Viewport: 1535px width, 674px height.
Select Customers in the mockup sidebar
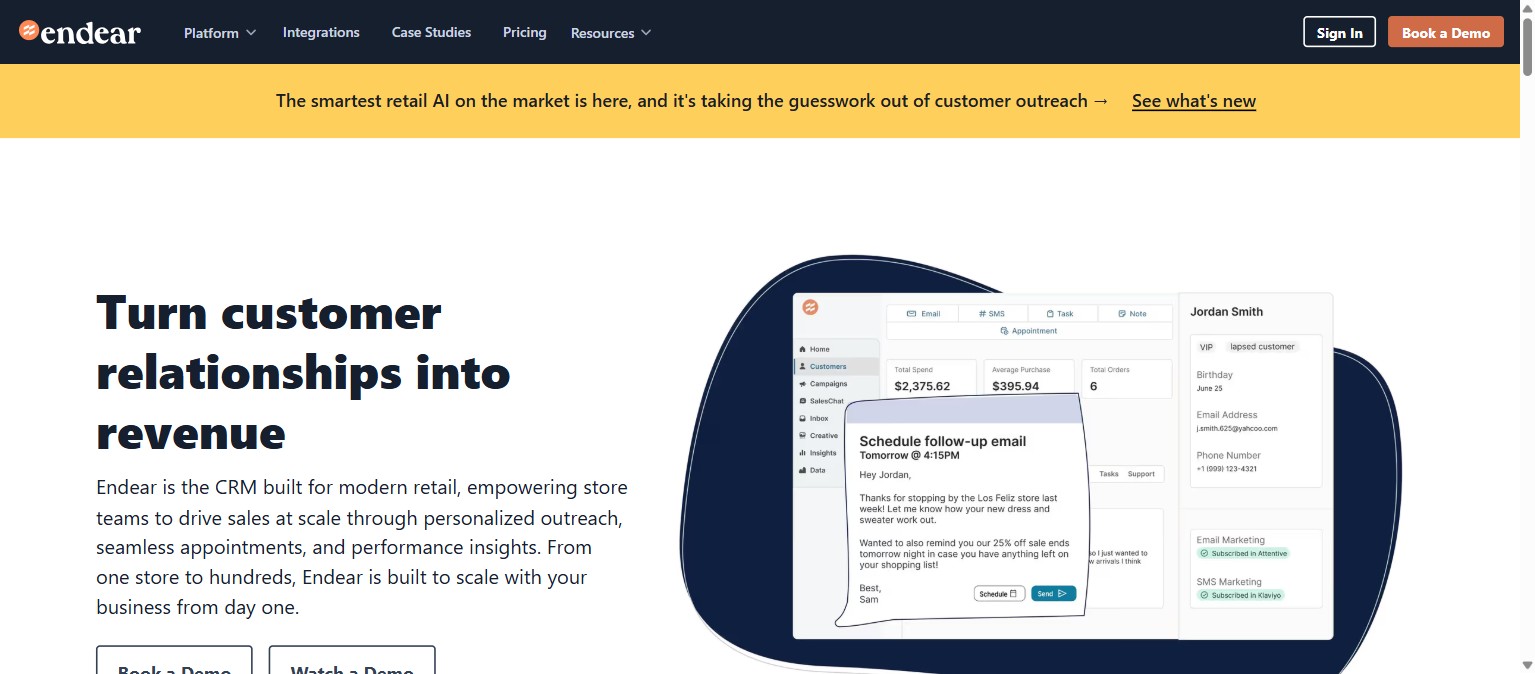pyautogui.click(x=837, y=366)
